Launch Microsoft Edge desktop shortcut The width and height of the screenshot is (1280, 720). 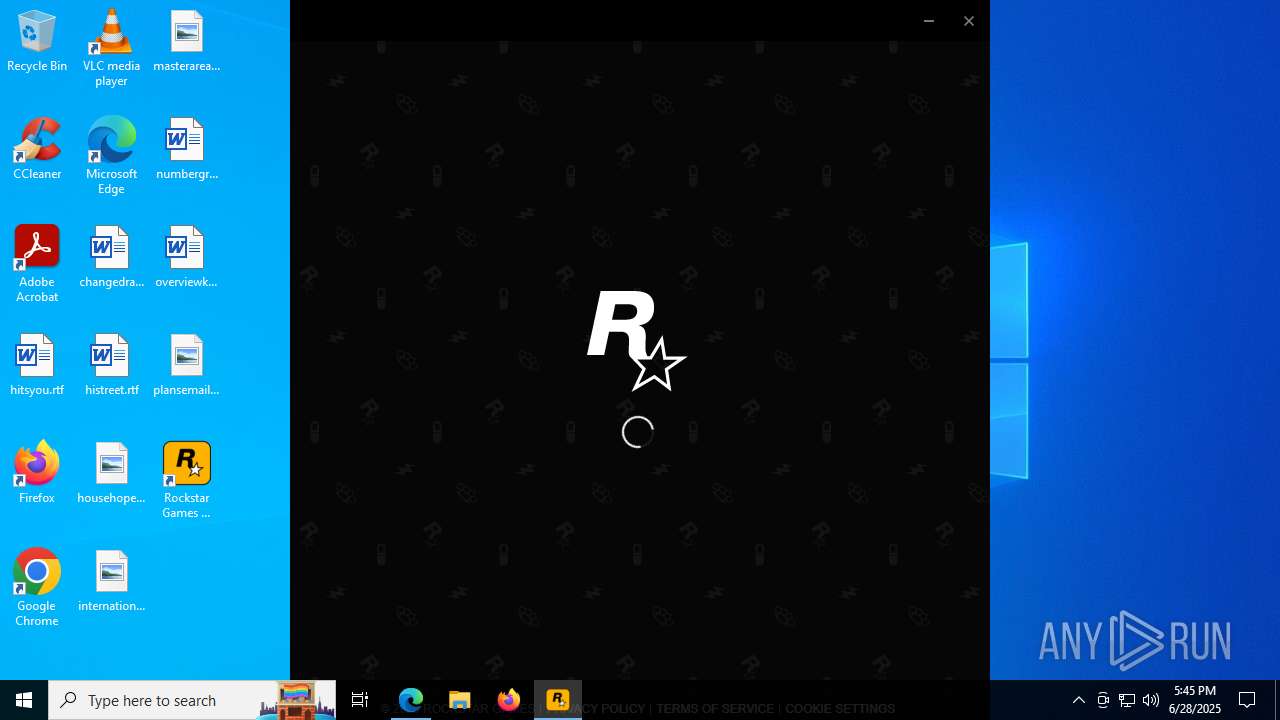click(x=111, y=156)
